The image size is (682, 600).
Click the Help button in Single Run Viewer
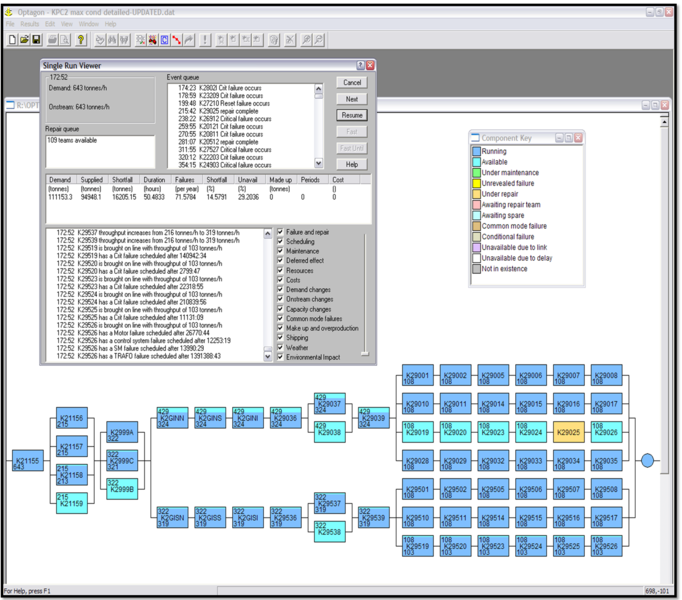[x=352, y=164]
